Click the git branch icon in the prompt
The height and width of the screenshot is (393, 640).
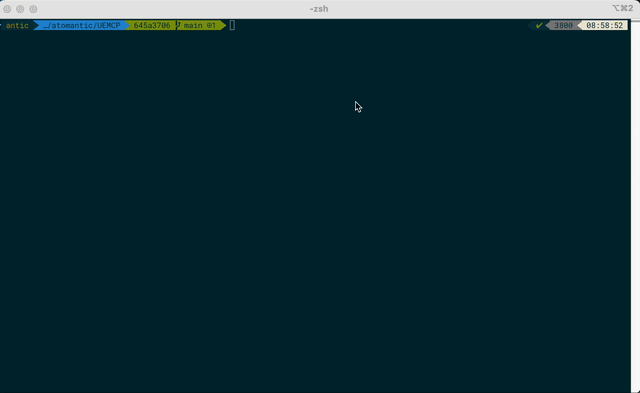(x=178, y=25)
